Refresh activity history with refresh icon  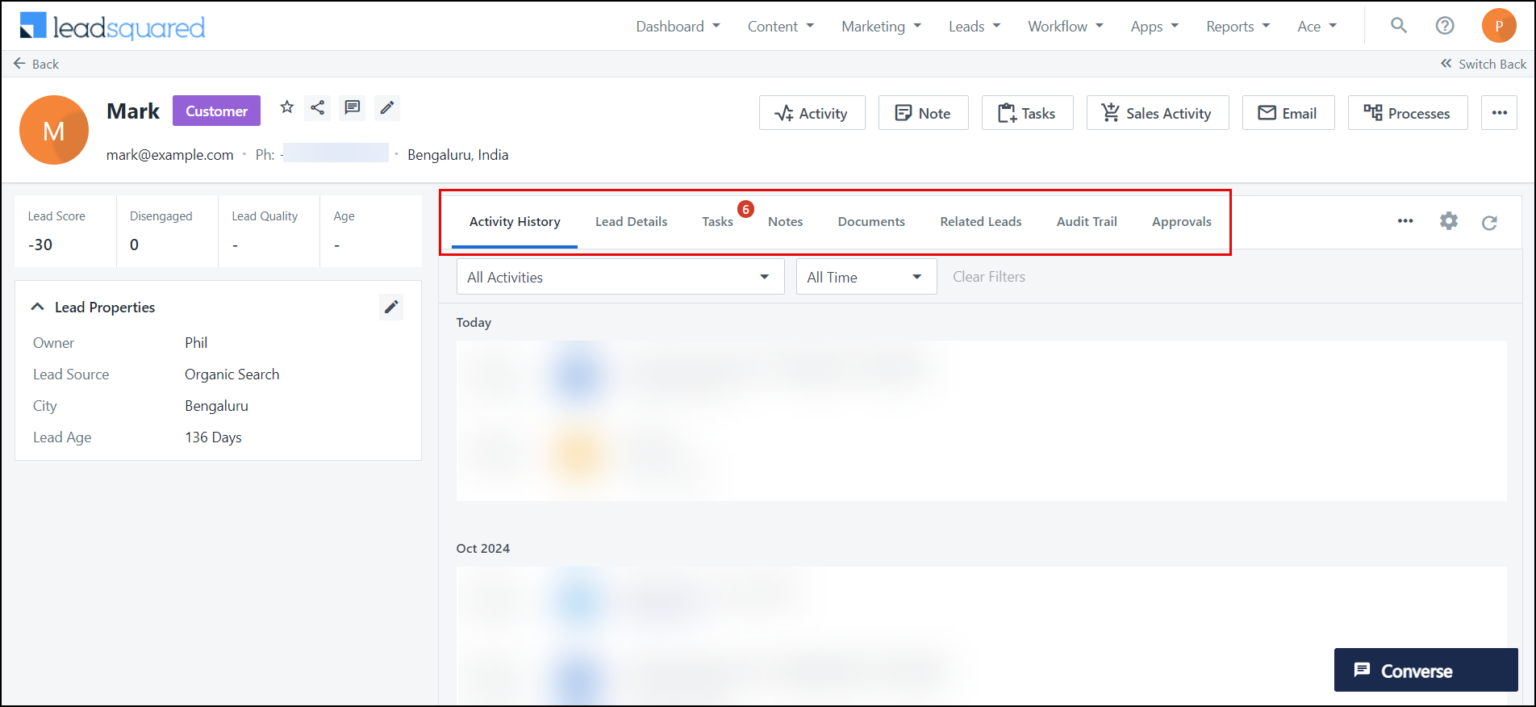[x=1489, y=221]
